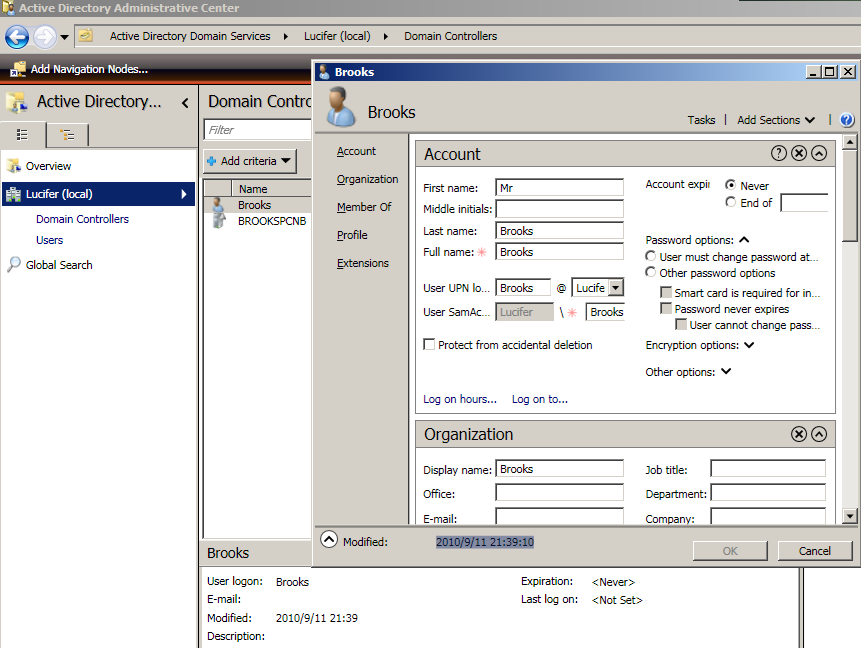The image size is (861, 648).
Task: Click the Middle initials field
Action: pyautogui.click(x=559, y=209)
